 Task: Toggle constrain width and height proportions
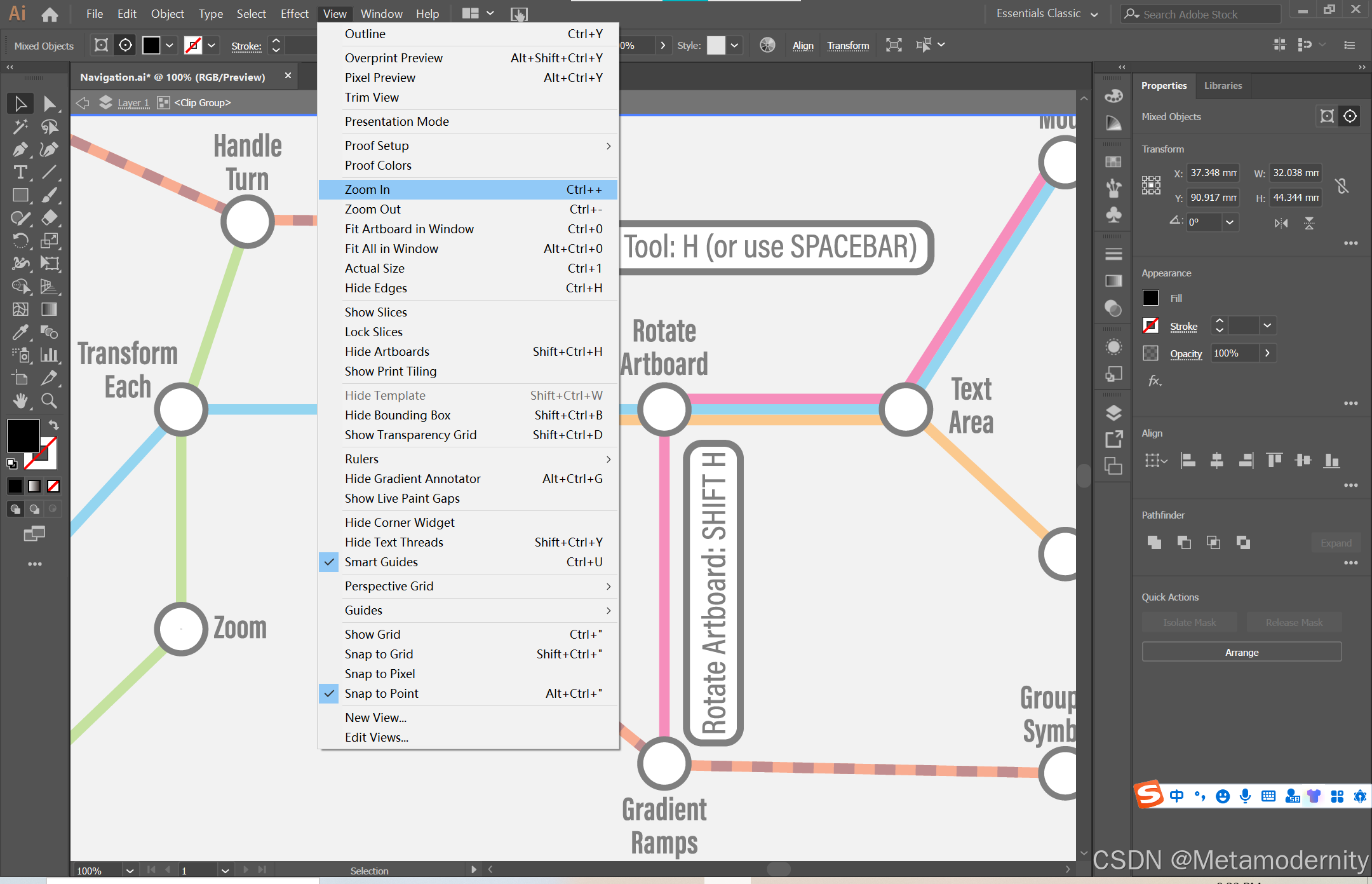[1341, 186]
